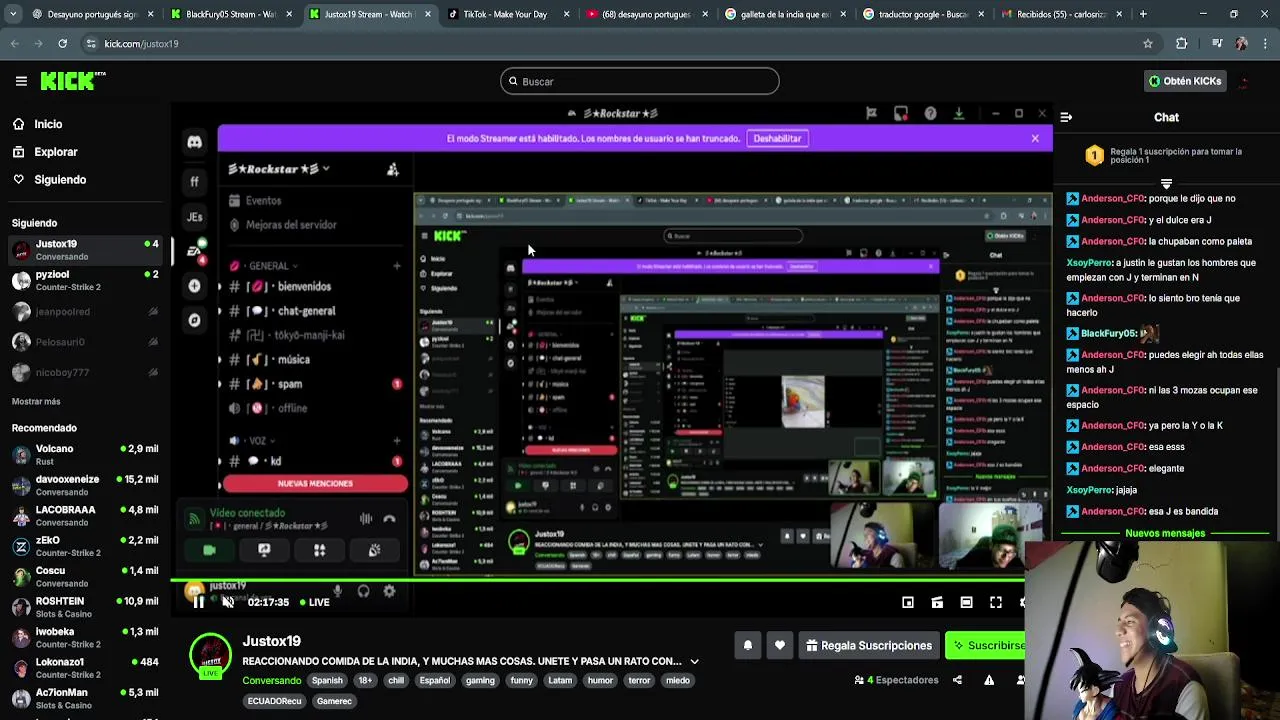This screenshot has width=1280, height=720.
Task: Open the recommended zEKO channel
Action: [84, 546]
